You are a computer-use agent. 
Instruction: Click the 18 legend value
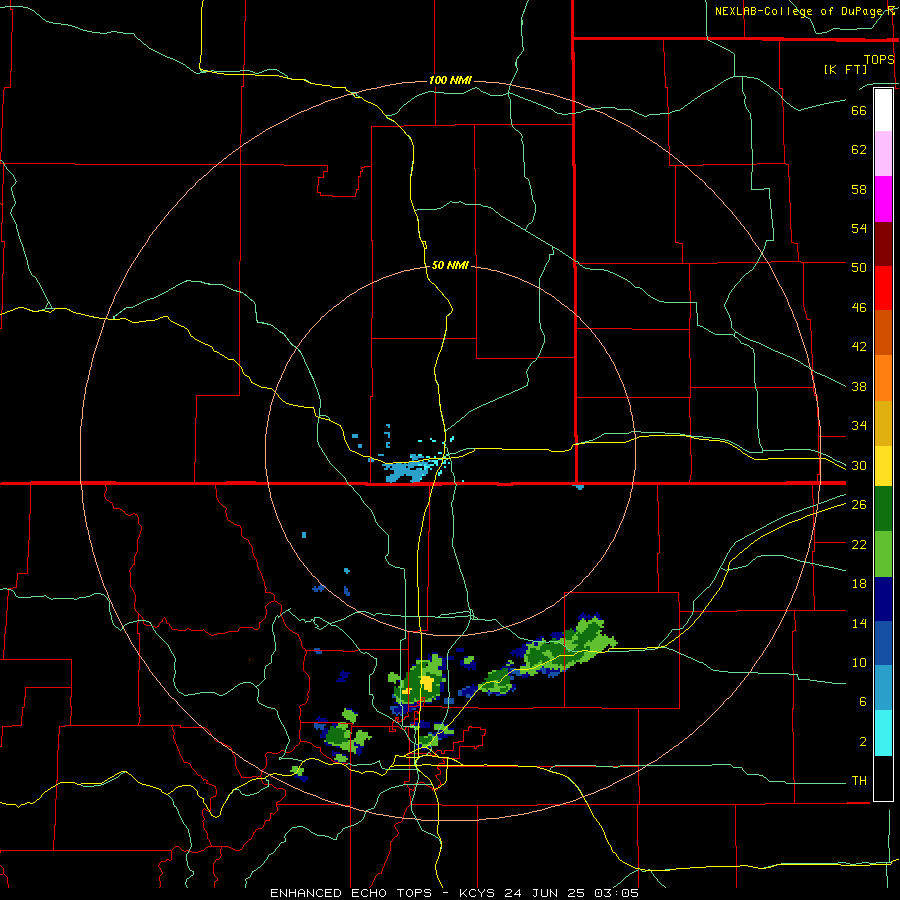(859, 584)
